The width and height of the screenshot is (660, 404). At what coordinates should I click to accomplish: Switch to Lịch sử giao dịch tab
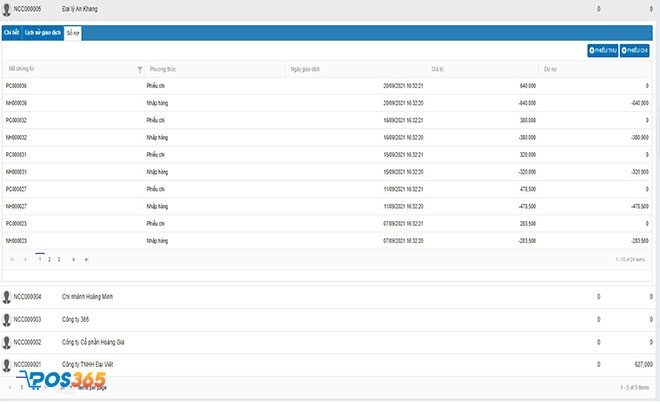click(43, 33)
